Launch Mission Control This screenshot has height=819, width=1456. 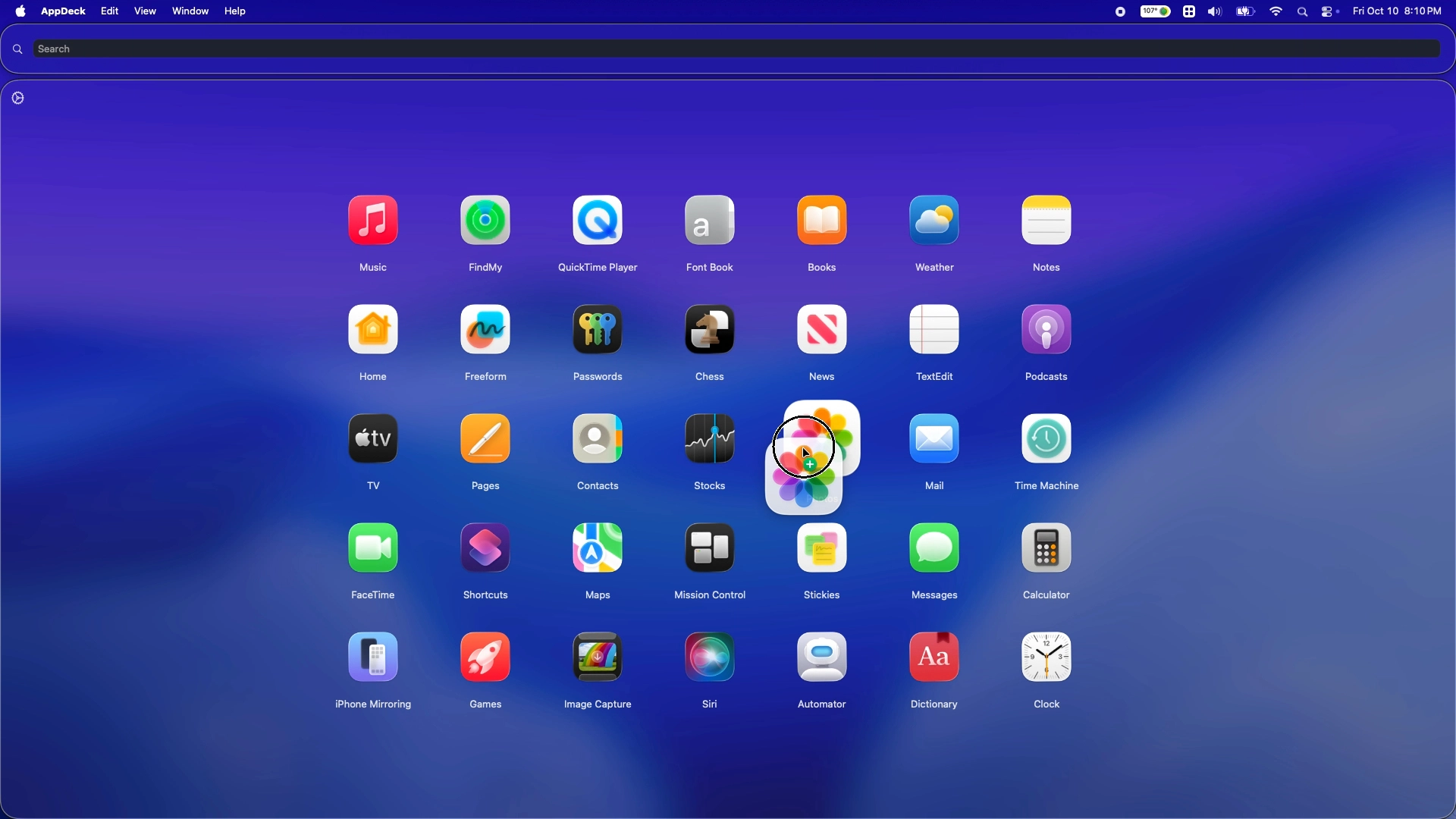tap(710, 549)
